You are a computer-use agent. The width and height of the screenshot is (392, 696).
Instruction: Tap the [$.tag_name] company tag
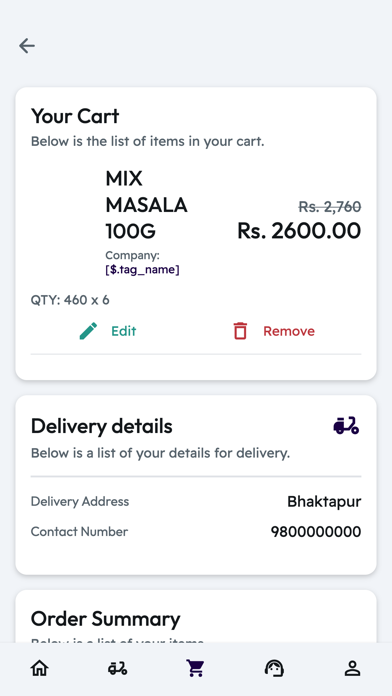[142, 269]
